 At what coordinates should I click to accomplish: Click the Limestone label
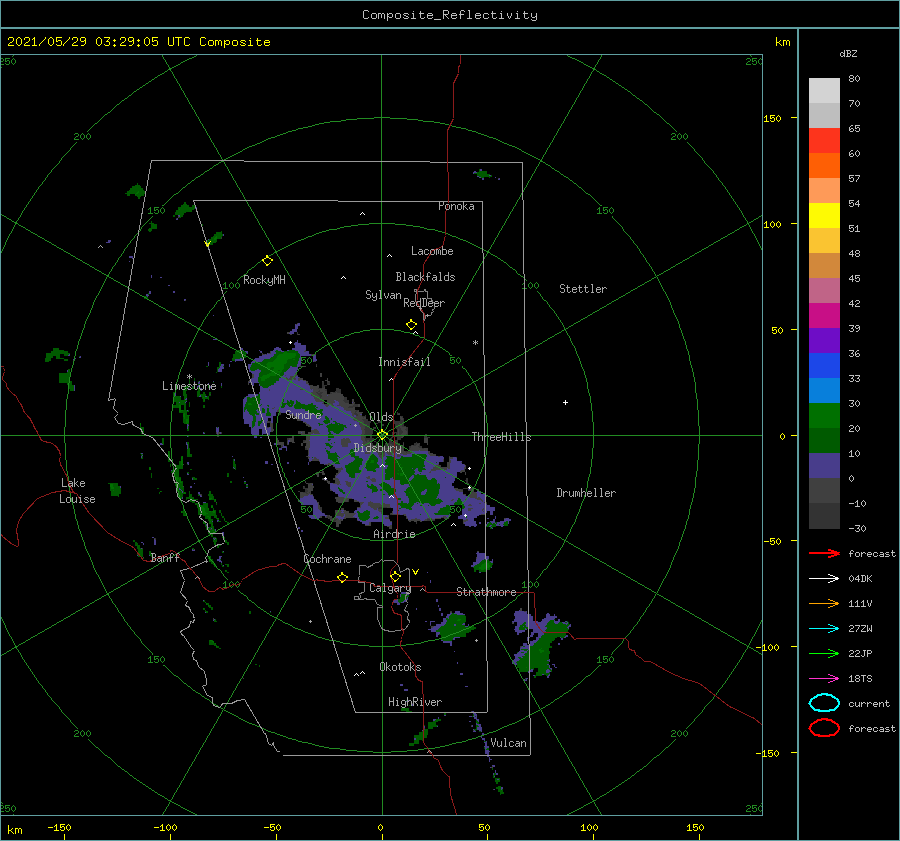(x=189, y=386)
